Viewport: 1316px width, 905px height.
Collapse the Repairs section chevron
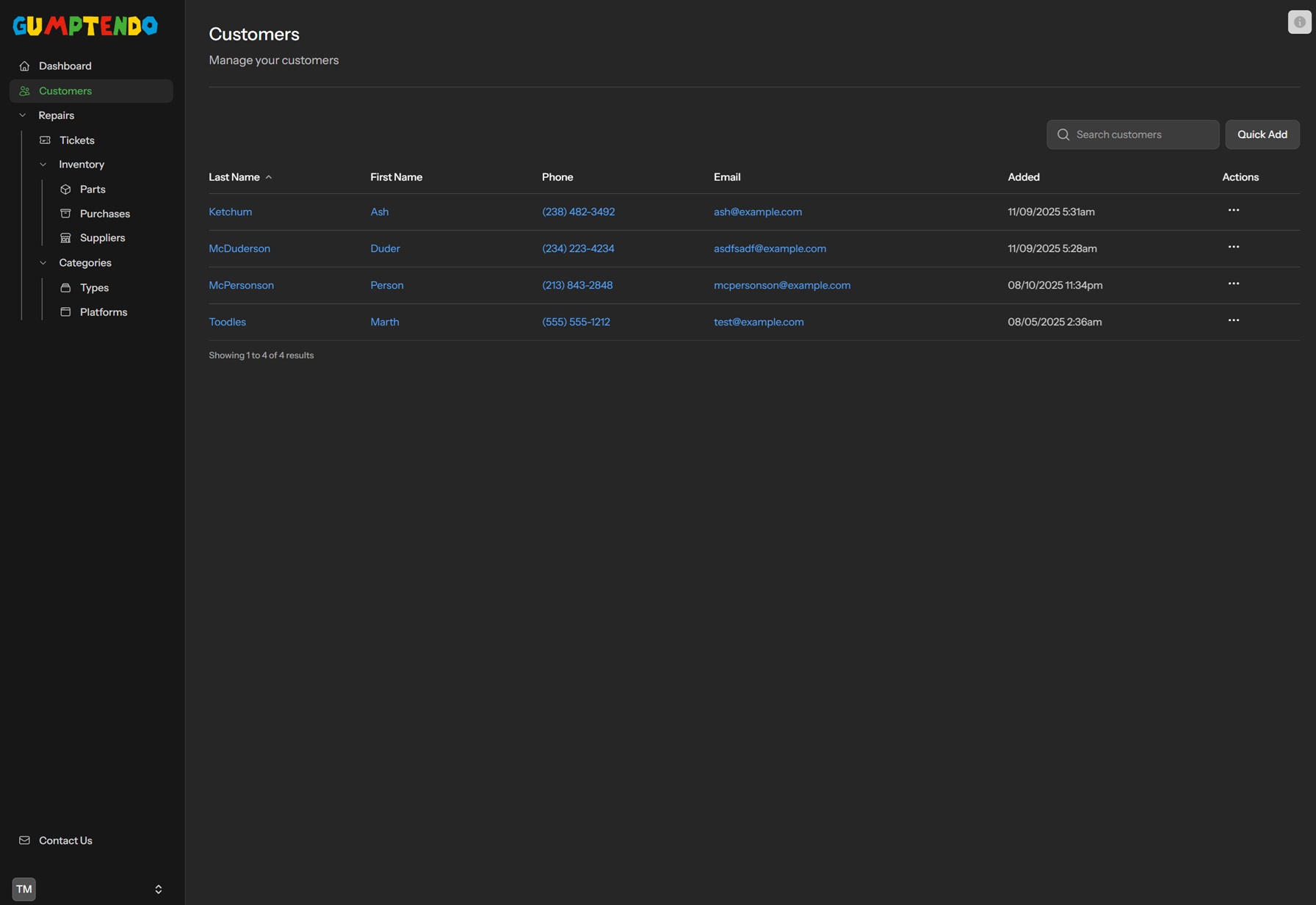22,115
